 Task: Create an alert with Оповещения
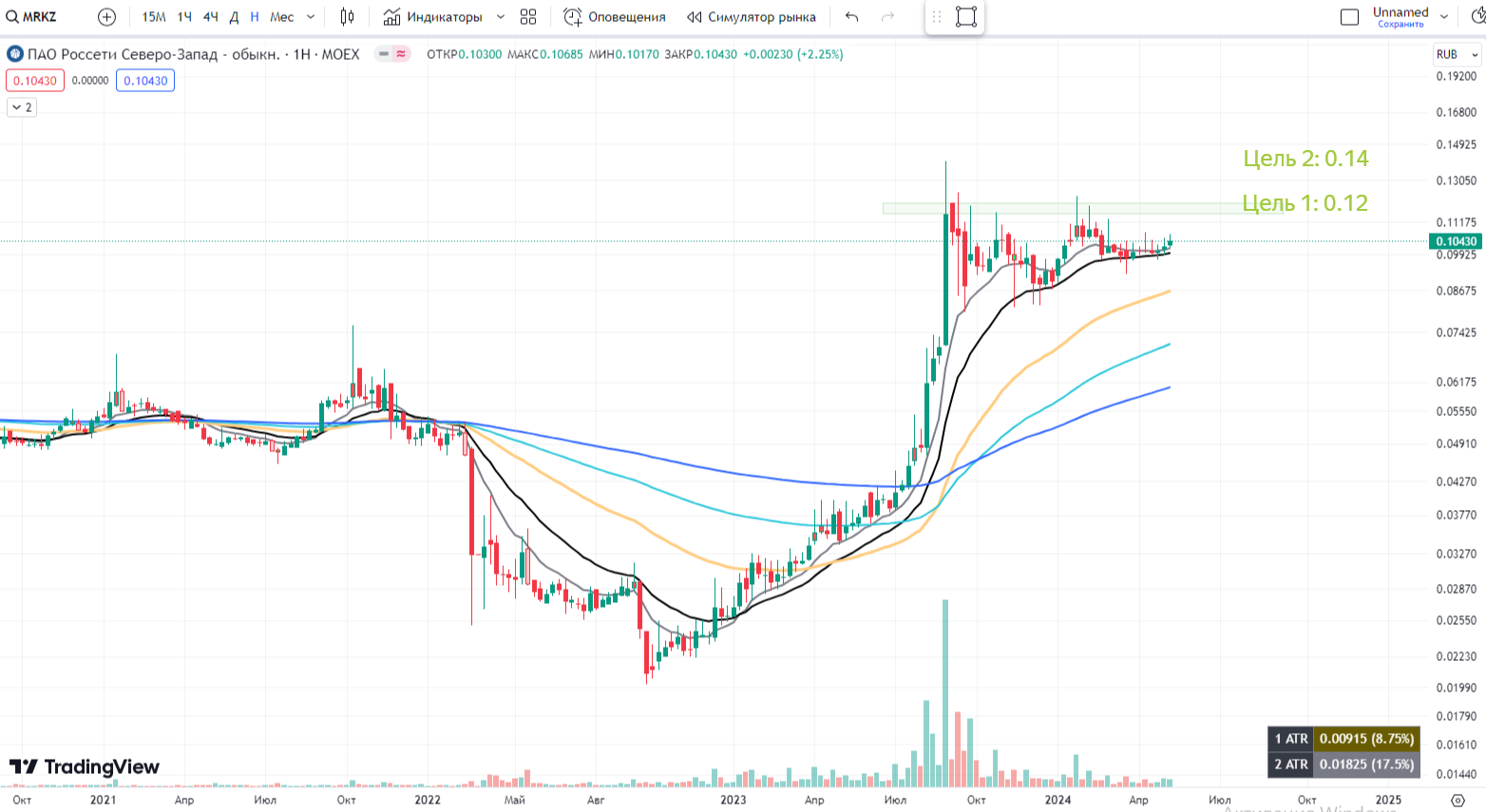coord(615,16)
